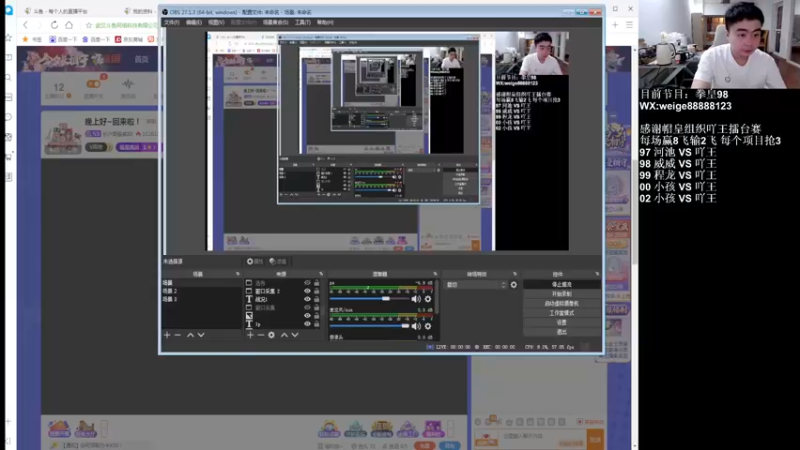Viewport: 800px width, 450px height.
Task: Click the orange 发送 chat send button
Action: coord(596,439)
